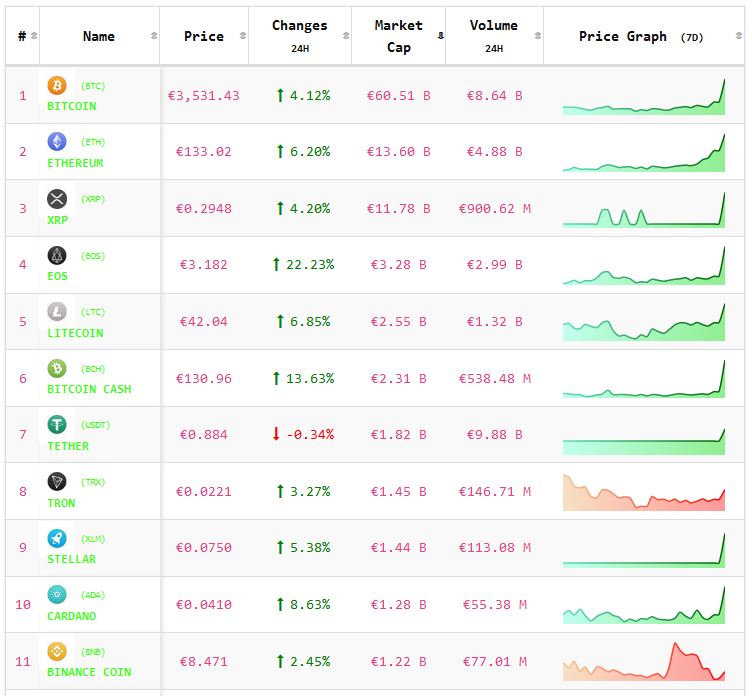Click the XRP logo icon
This screenshot has width=752, height=696.
point(57,199)
